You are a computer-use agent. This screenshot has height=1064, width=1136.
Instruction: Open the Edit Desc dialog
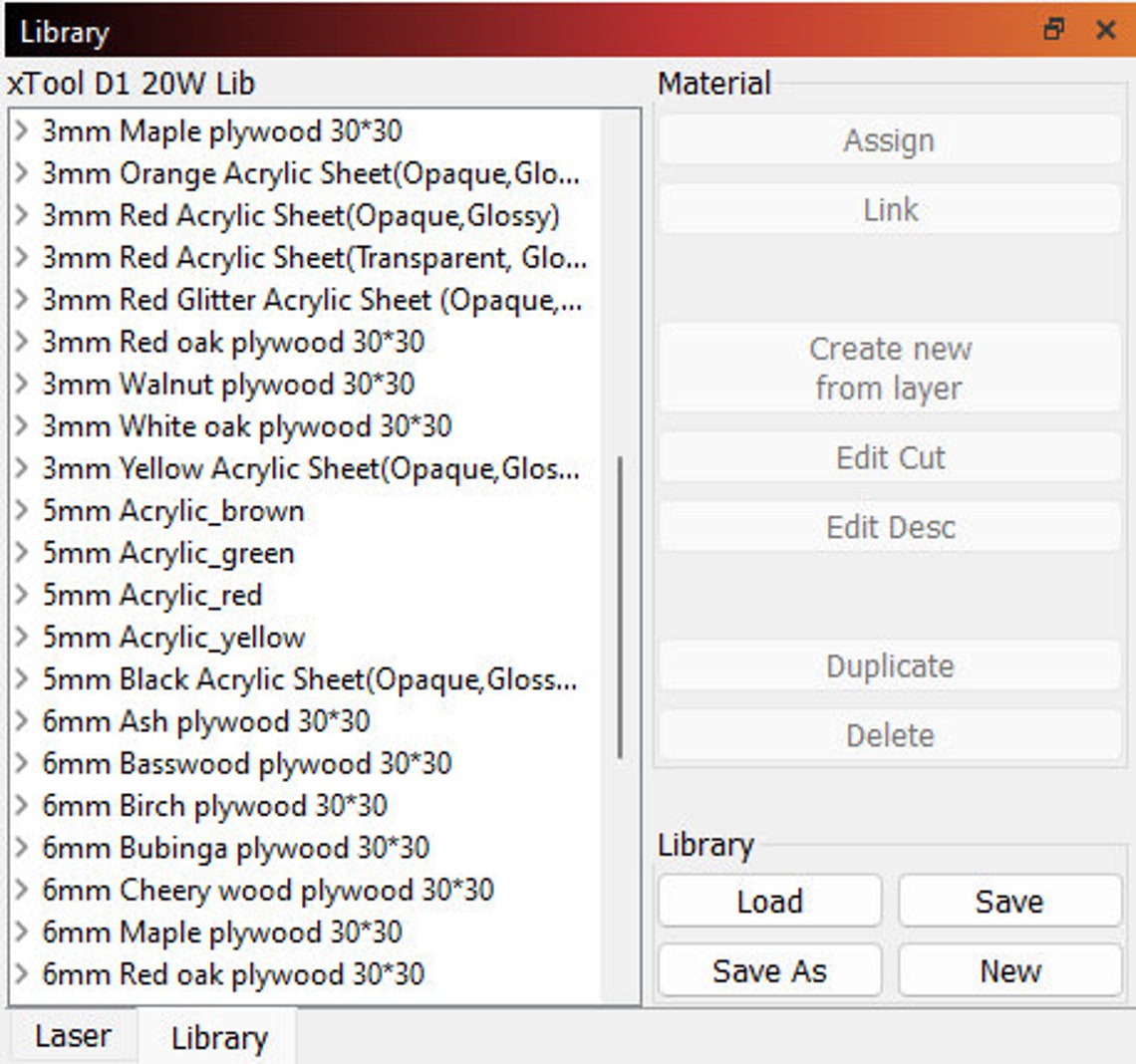(x=888, y=527)
